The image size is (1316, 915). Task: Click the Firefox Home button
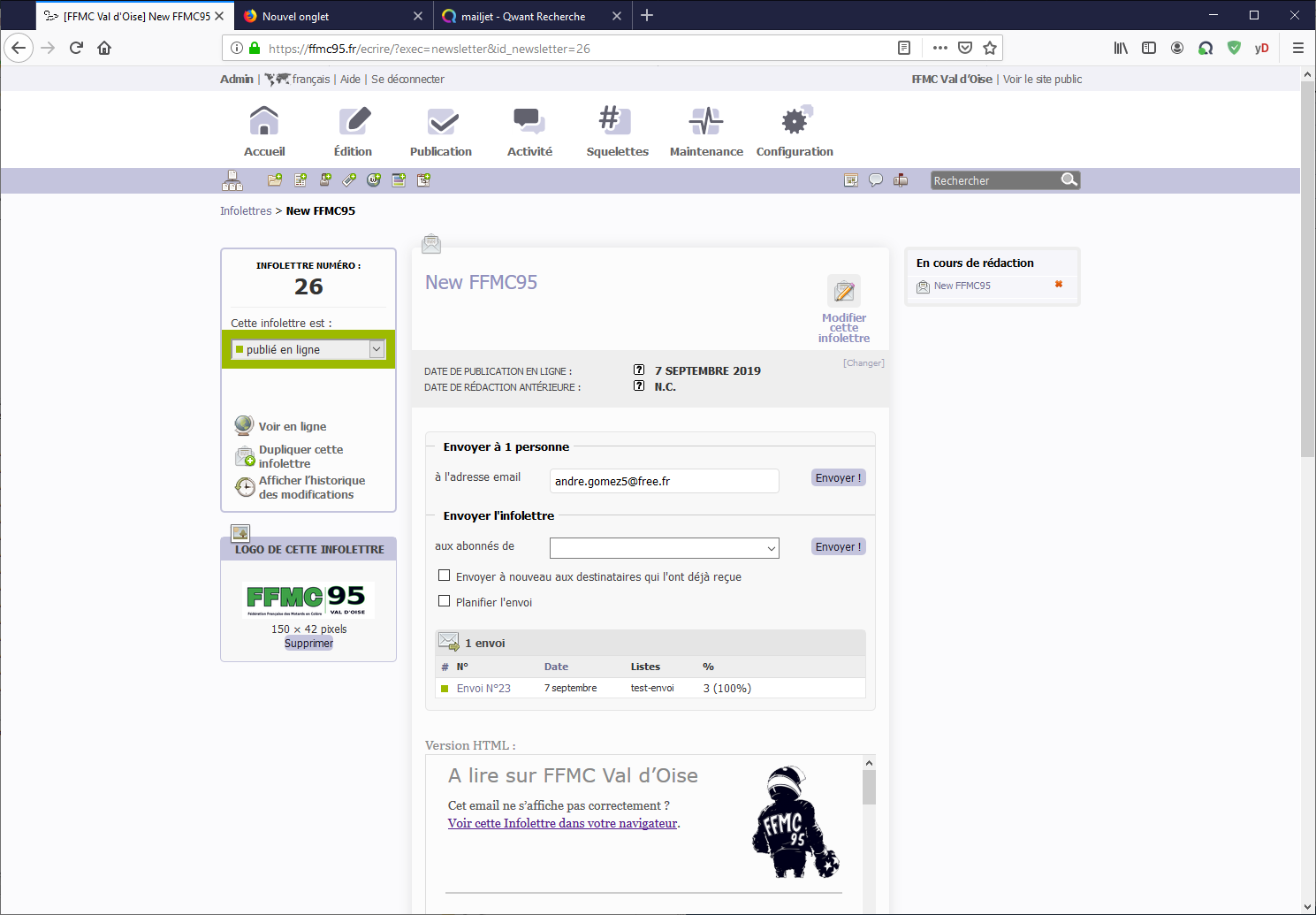pyautogui.click(x=104, y=48)
